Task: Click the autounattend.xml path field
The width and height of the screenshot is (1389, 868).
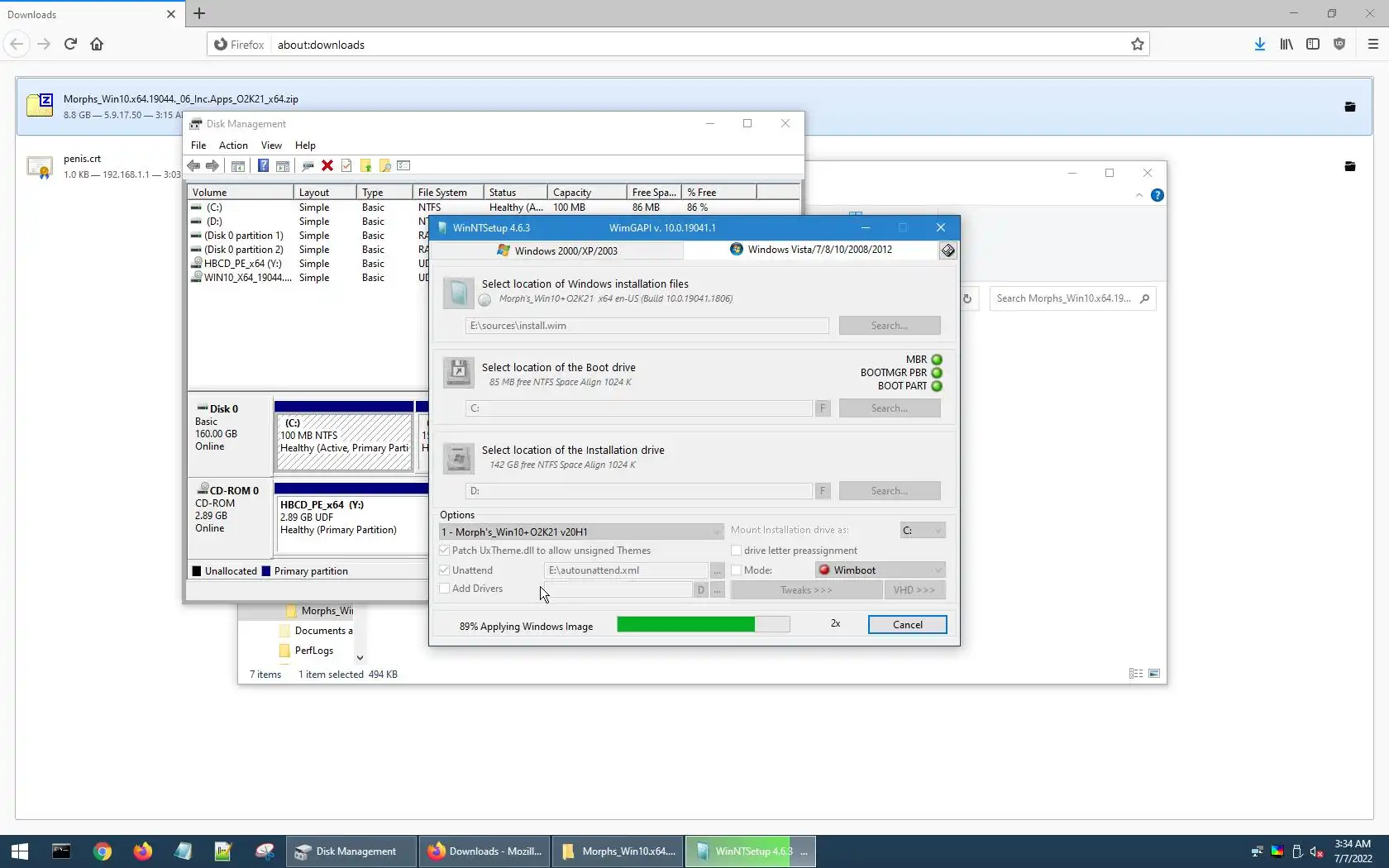Action: click(x=626, y=570)
